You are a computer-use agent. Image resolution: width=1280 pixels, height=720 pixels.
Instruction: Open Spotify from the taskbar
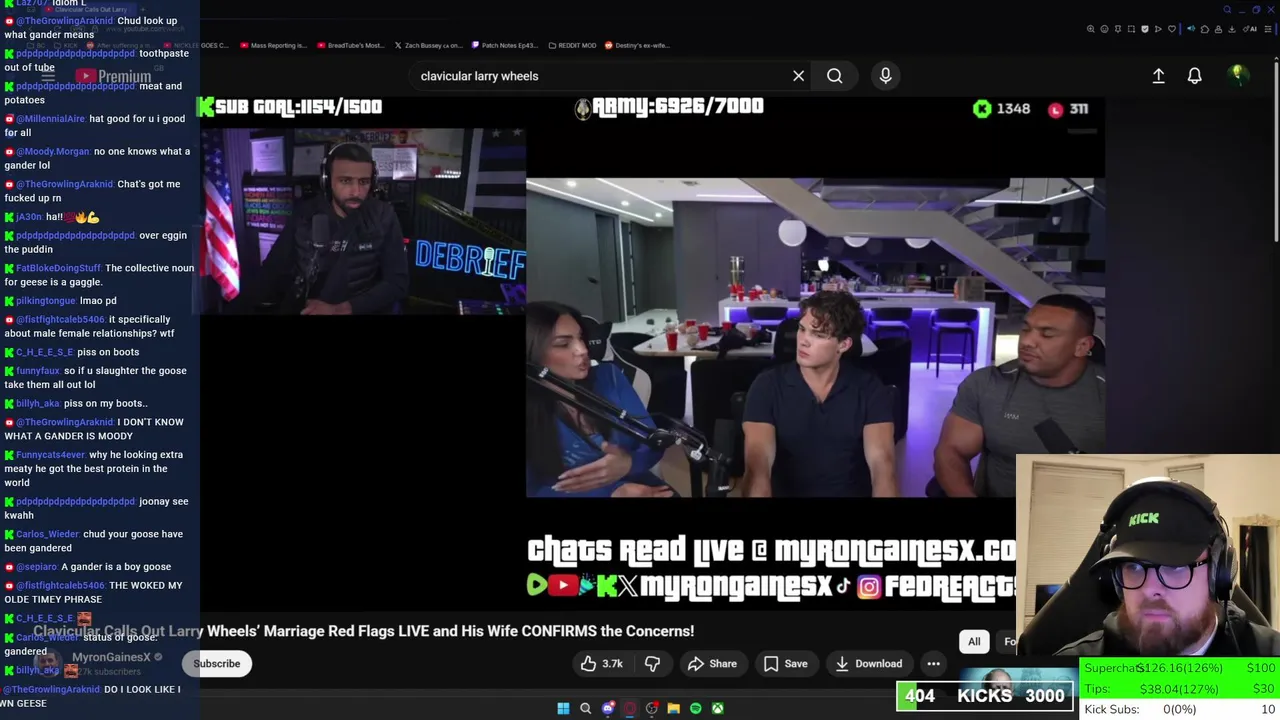[x=695, y=709]
